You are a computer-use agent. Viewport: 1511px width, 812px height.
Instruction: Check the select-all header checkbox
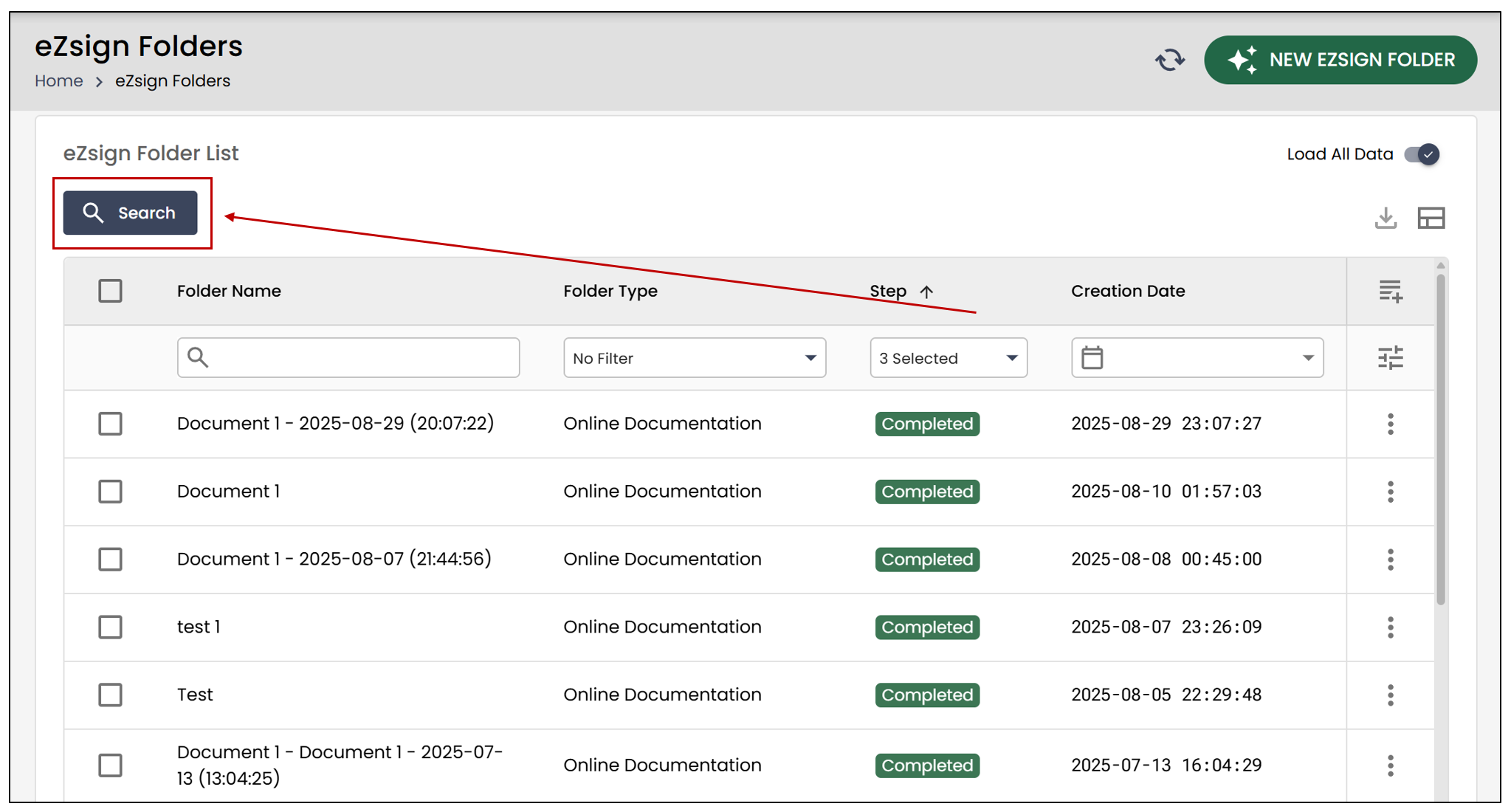pyautogui.click(x=110, y=291)
